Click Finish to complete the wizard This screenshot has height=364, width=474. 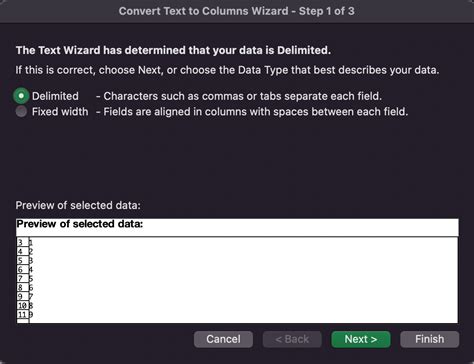coord(429,339)
